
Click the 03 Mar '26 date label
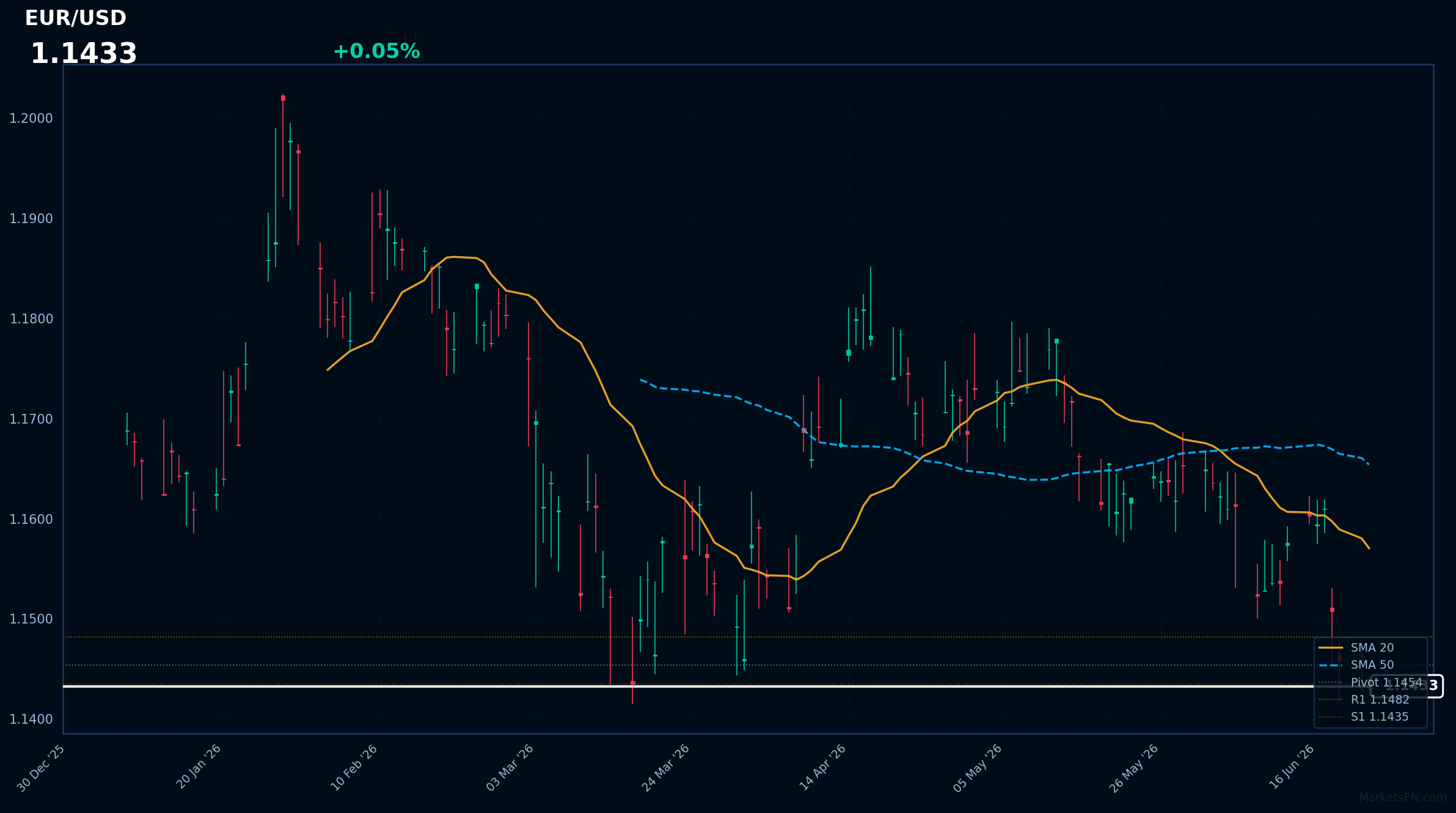[510, 768]
